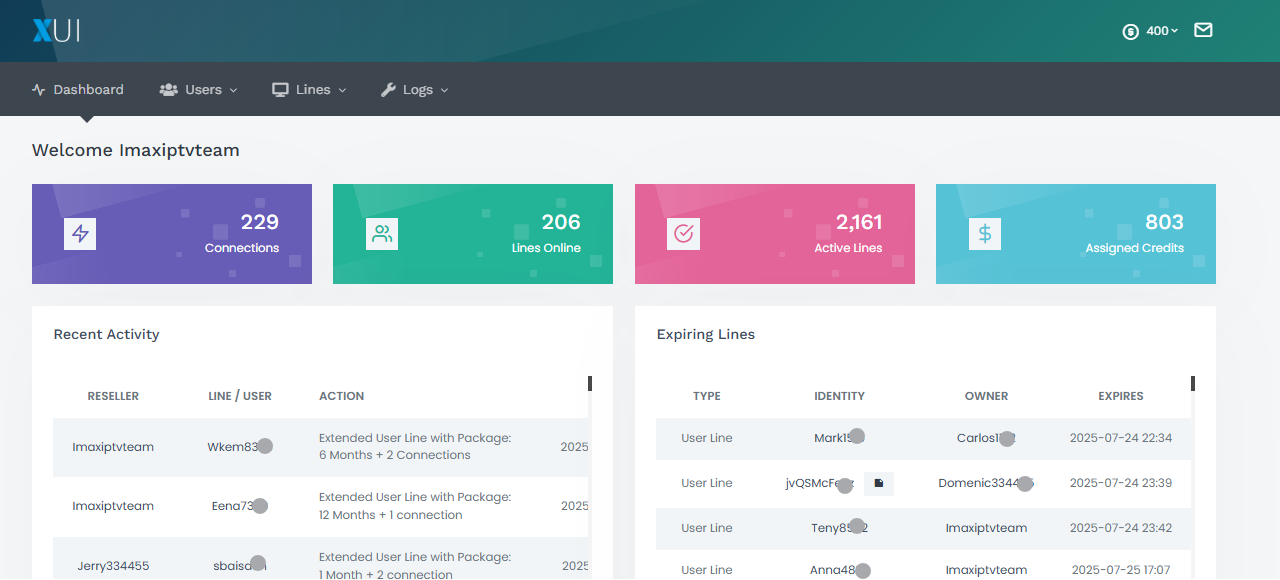Click the Anna48 identity cell
This screenshot has width=1280, height=580.
coord(840,570)
